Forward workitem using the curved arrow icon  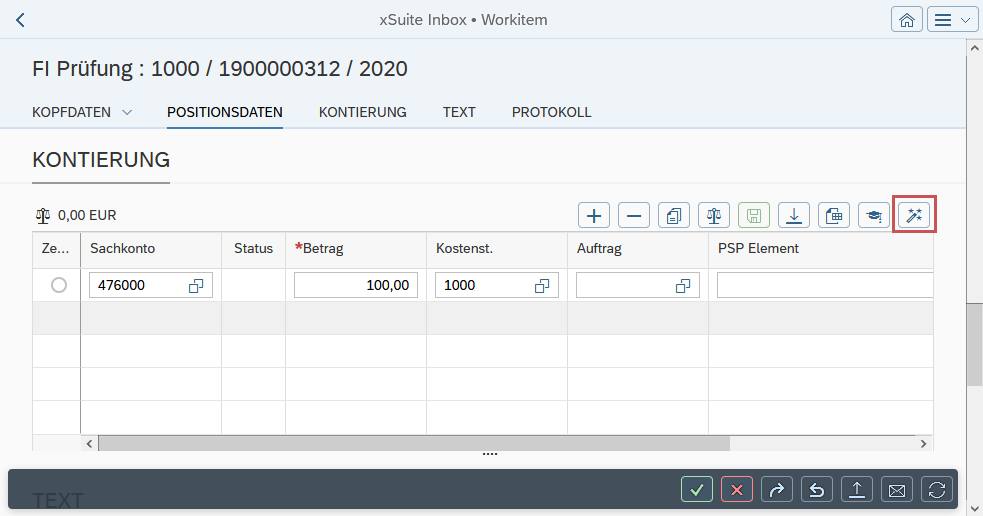pos(777,489)
